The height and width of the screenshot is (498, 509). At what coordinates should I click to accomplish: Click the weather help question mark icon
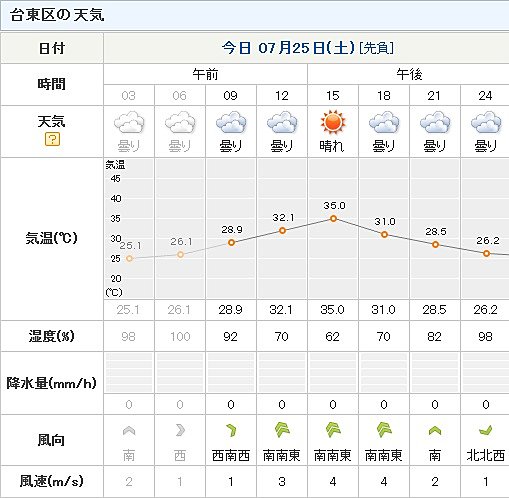(52, 139)
